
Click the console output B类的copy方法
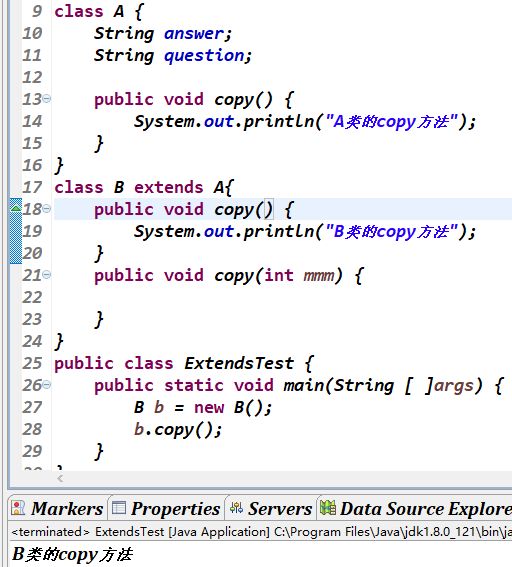pos(72,554)
